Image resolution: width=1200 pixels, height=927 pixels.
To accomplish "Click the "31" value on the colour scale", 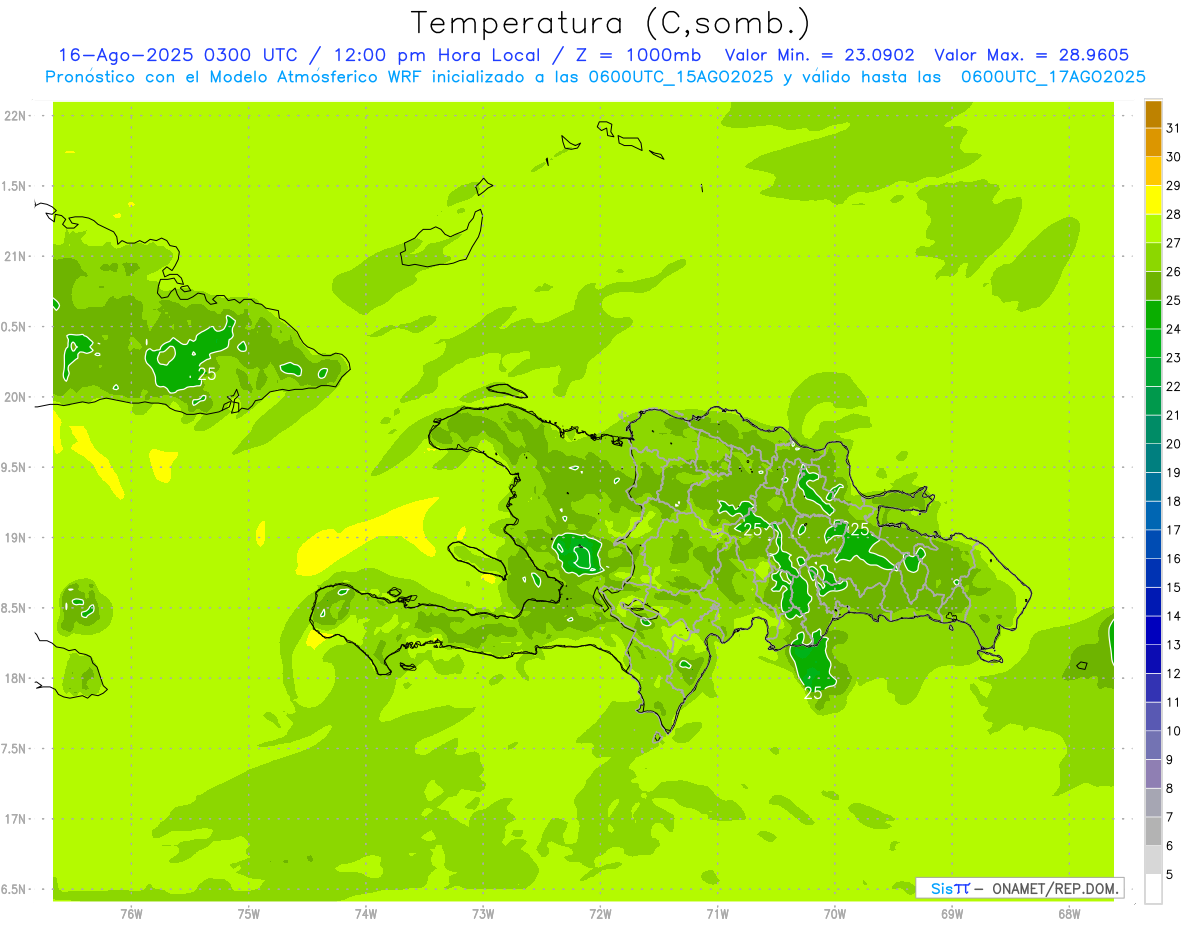I will click(x=1174, y=128).
